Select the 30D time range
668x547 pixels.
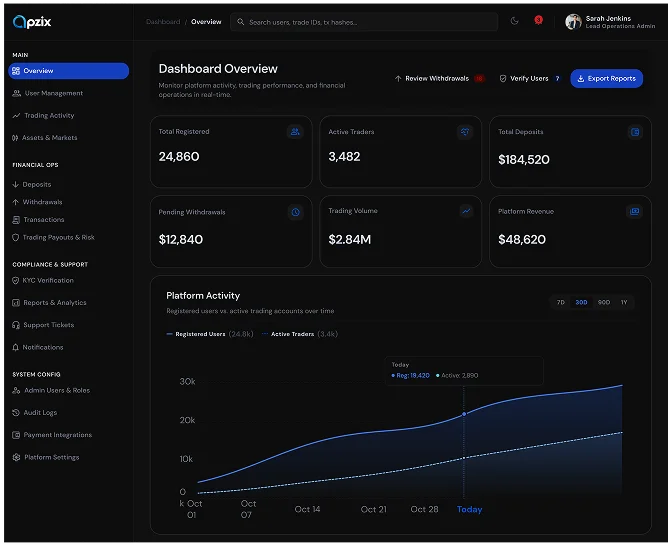point(581,302)
